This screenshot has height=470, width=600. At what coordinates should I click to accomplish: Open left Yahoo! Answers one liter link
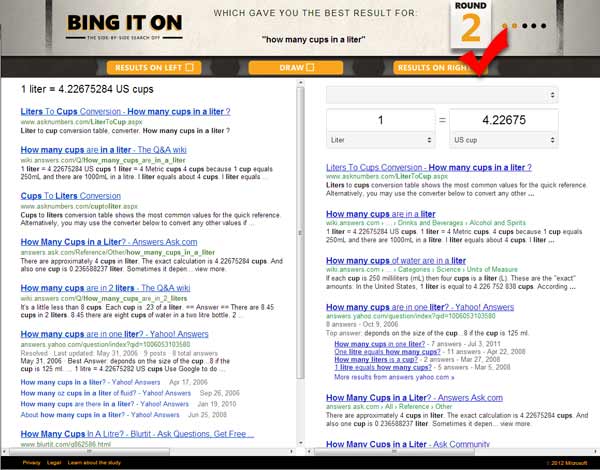(x=114, y=334)
